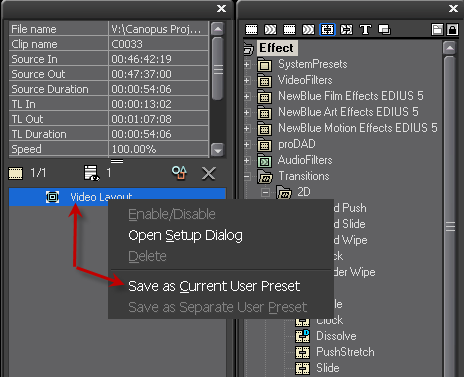Click the folder view icon in Effect palette
Image resolution: width=464 pixels, height=377 pixels.
coord(437,30)
